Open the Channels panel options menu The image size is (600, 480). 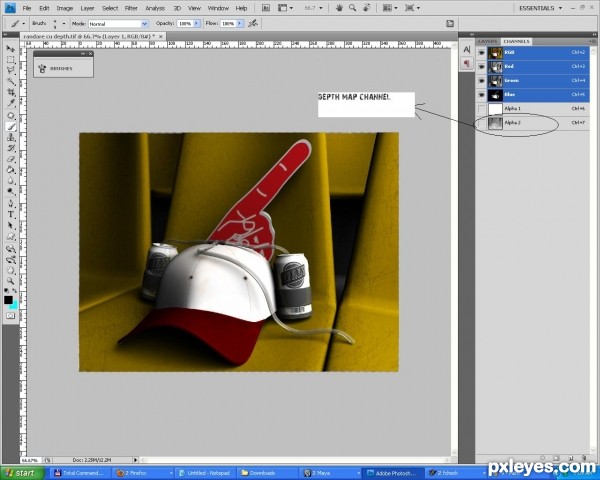point(593,41)
